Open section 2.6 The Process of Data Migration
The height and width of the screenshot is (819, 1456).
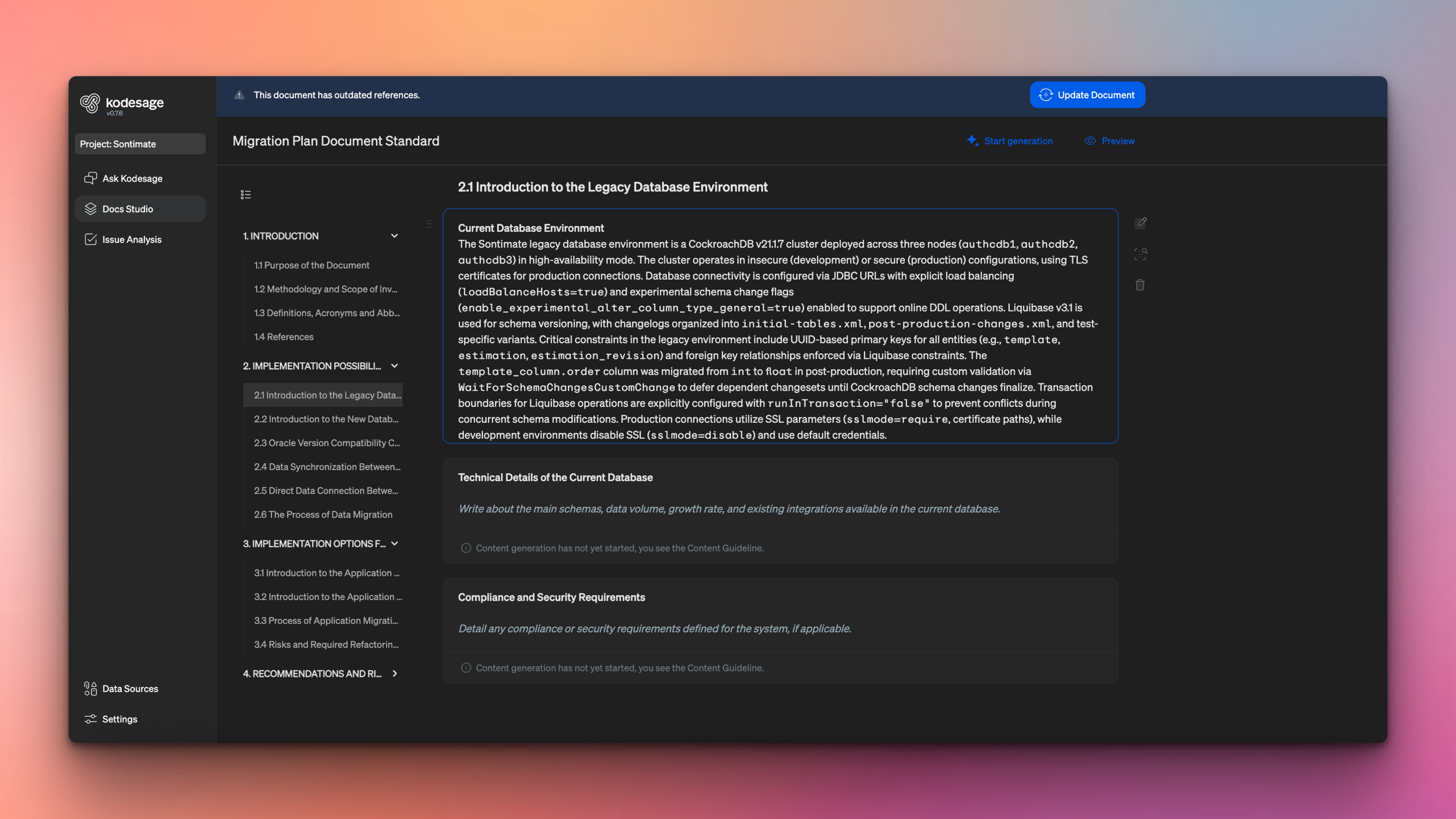pyautogui.click(x=323, y=515)
